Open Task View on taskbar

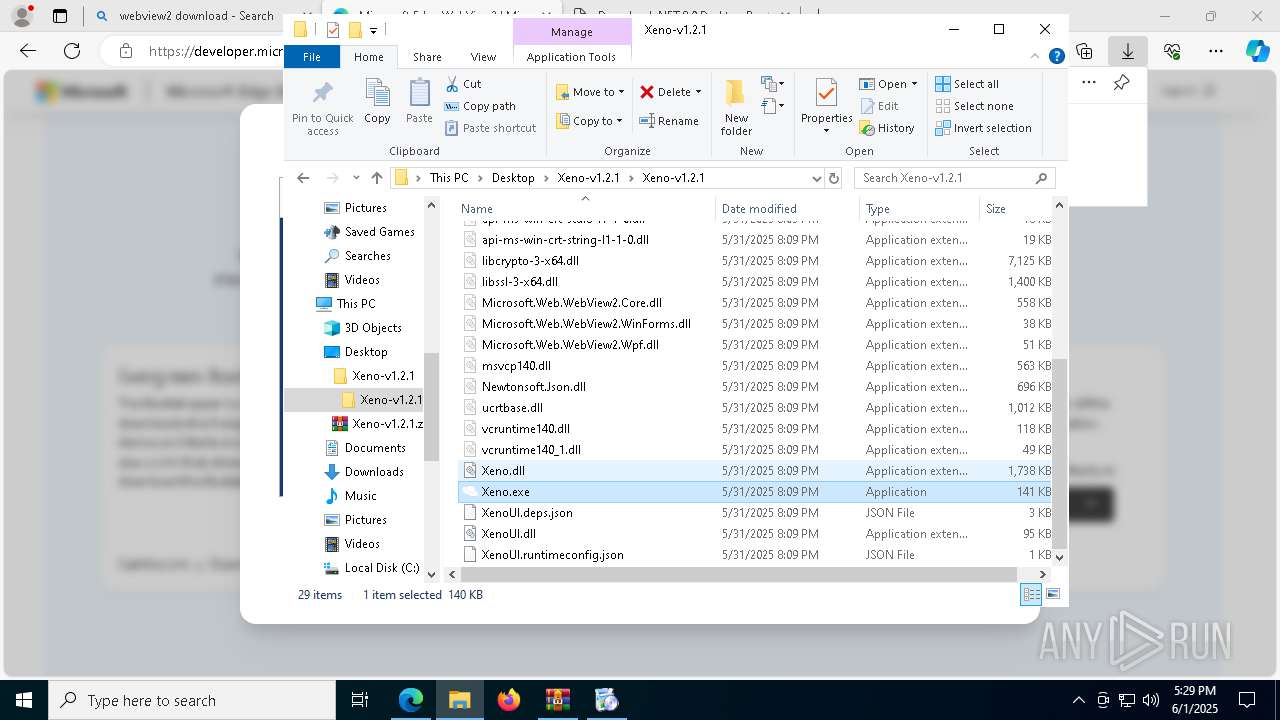[x=361, y=700]
